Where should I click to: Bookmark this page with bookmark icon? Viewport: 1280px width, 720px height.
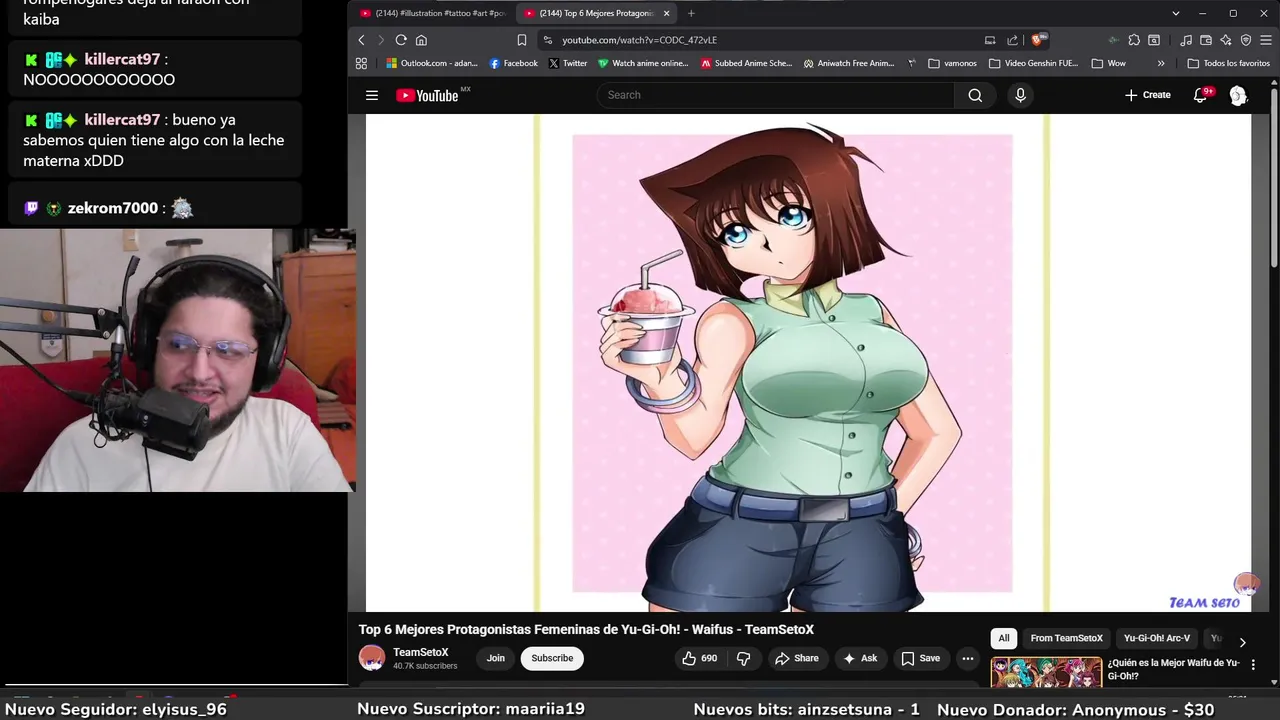pyautogui.click(x=521, y=40)
